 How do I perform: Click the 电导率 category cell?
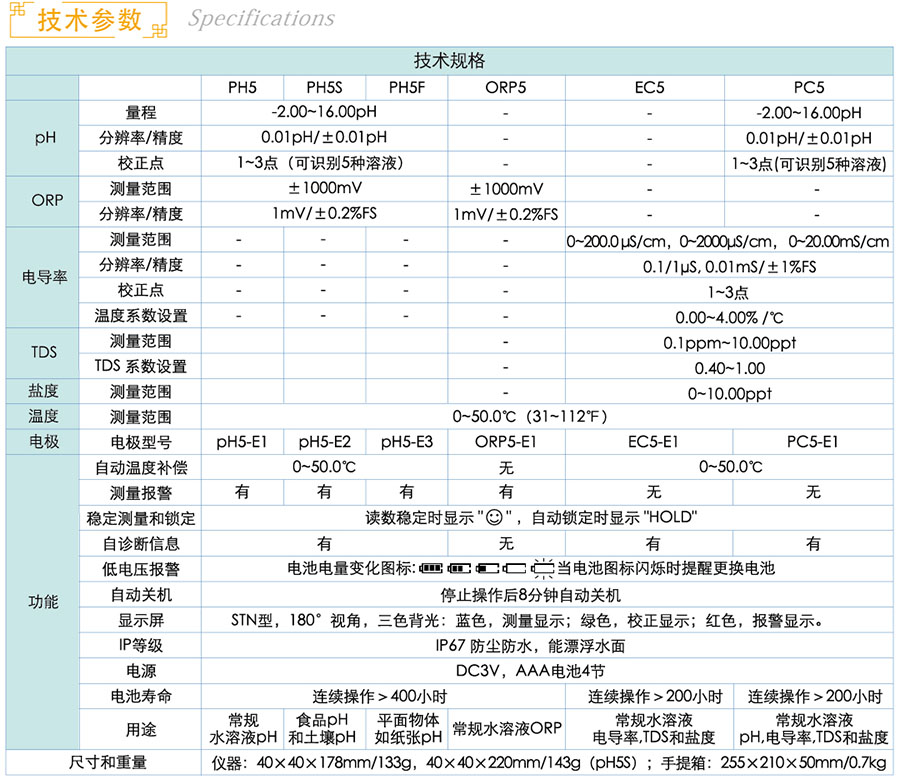pos(44,278)
